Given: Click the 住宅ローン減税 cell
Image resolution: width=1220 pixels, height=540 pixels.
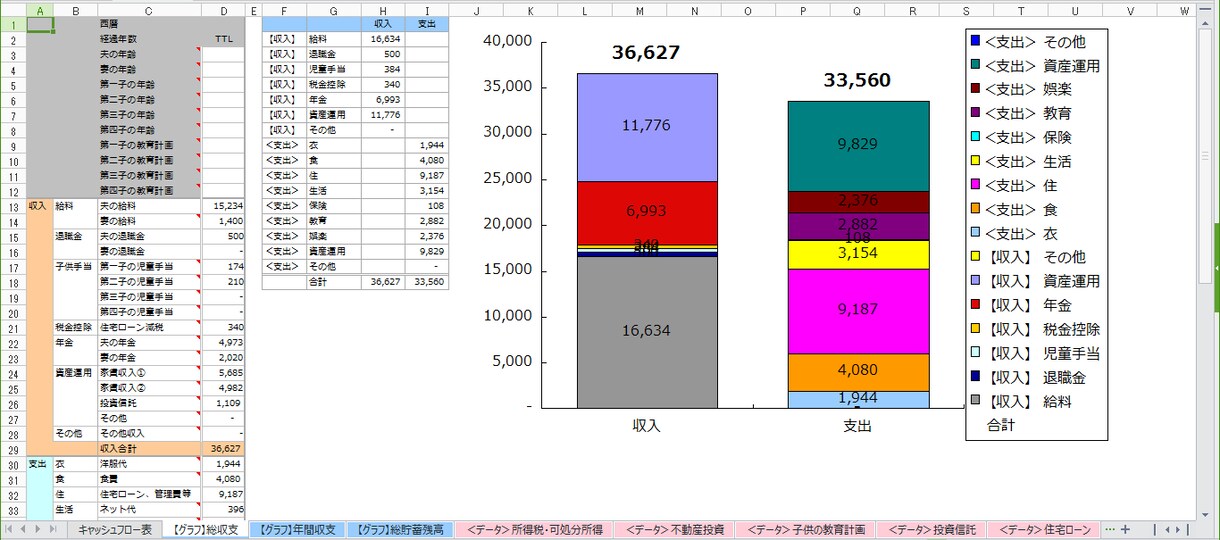Looking at the screenshot, I should [x=149, y=327].
